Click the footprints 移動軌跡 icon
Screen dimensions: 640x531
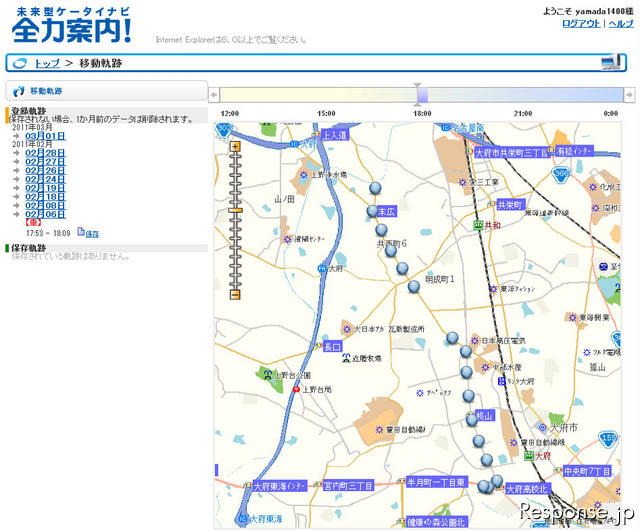tap(18, 91)
